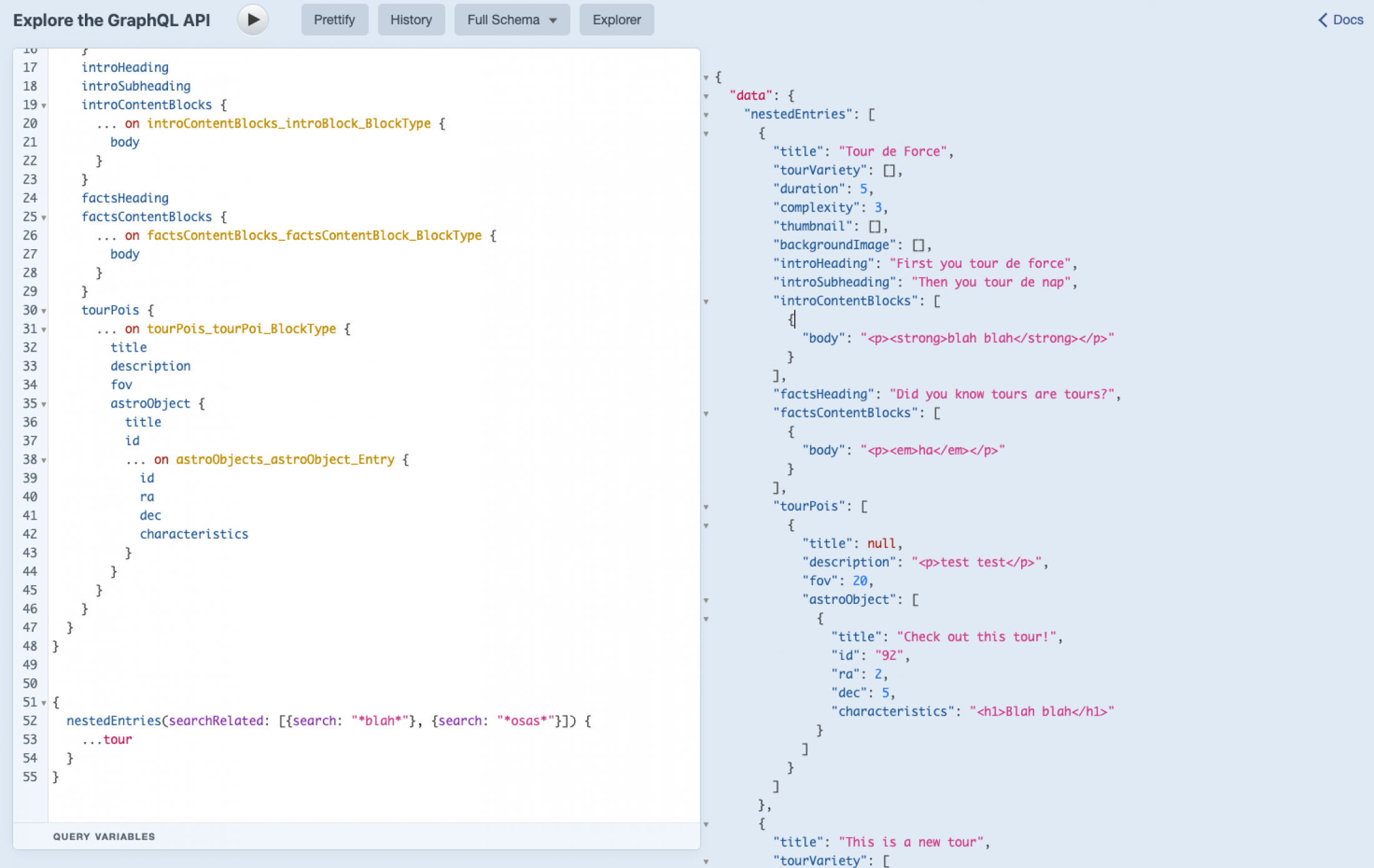Collapse the data object in the results panel
This screenshot has height=868, width=1374.
pyautogui.click(x=706, y=96)
